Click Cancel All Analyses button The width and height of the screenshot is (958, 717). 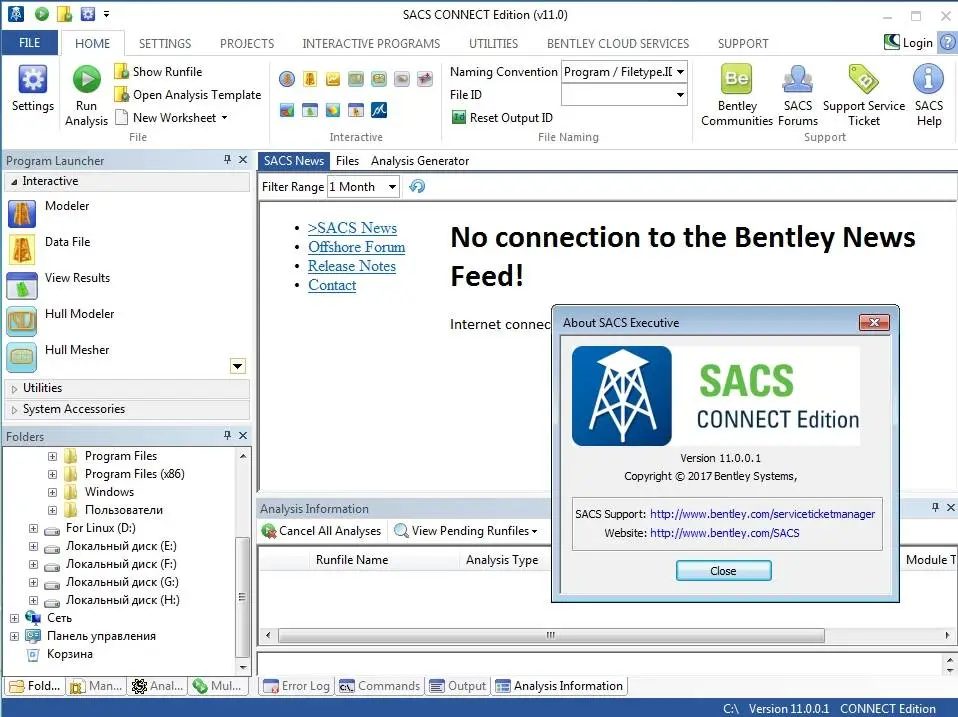click(x=321, y=531)
